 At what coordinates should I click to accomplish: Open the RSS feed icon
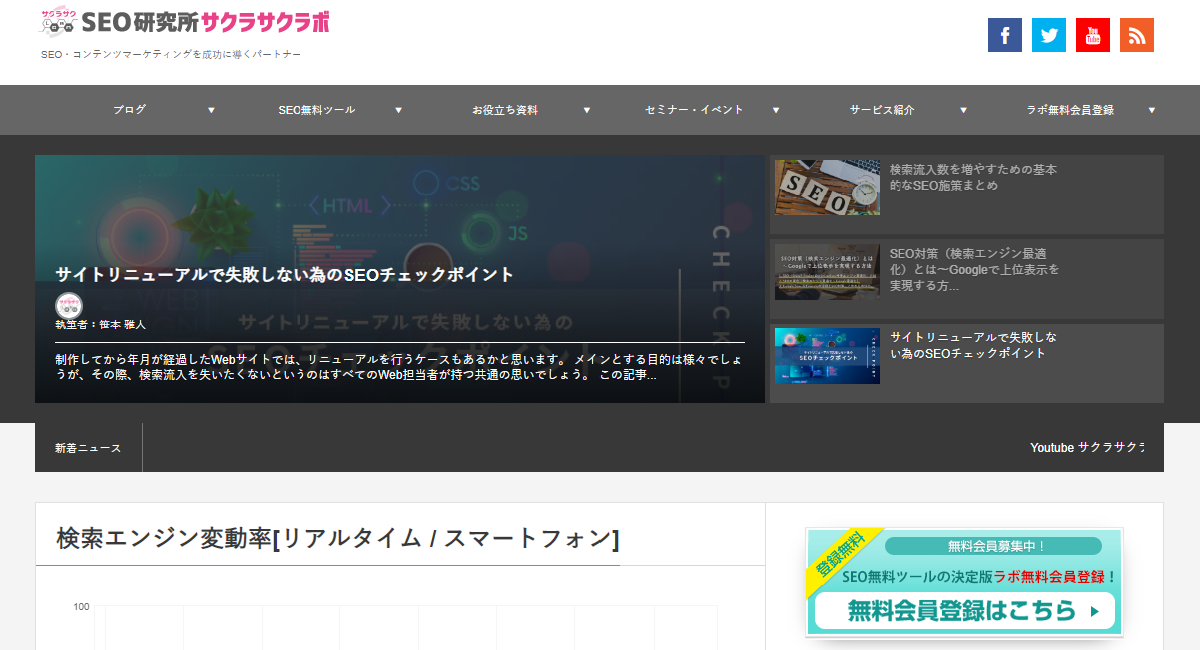pyautogui.click(x=1136, y=35)
